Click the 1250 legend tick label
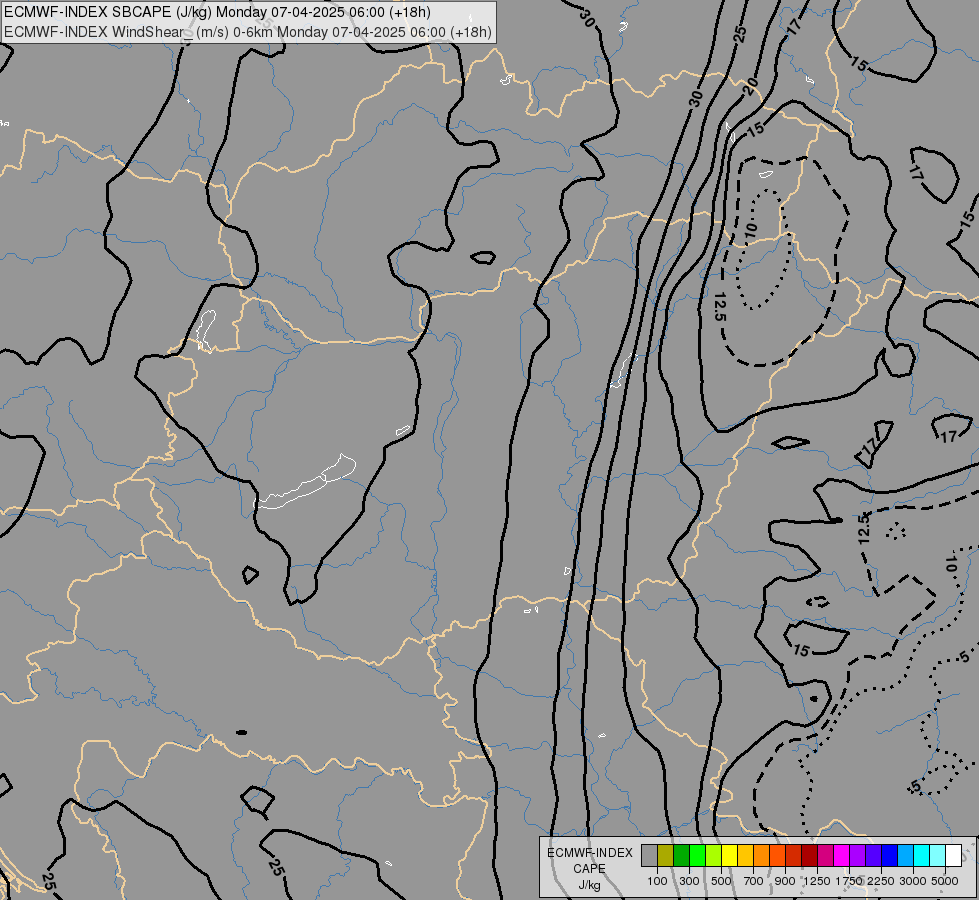Image resolution: width=979 pixels, height=900 pixels. (817, 881)
